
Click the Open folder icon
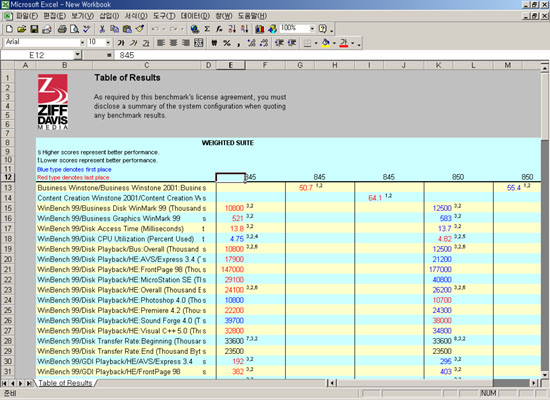(22, 29)
